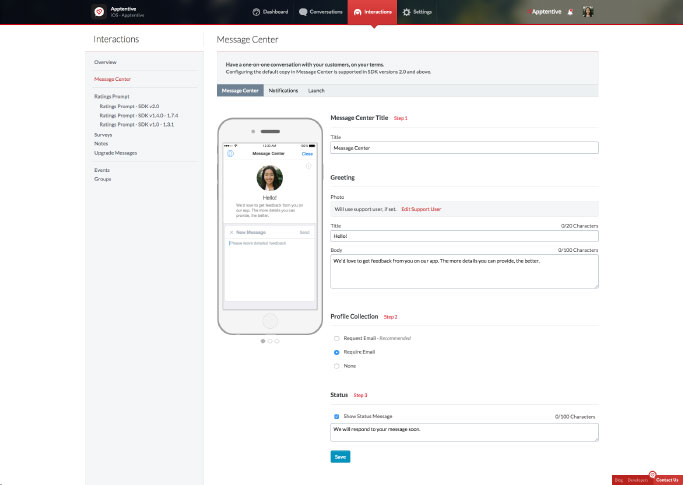
Task: Toggle the Show Status Message checkbox
Action: 336,417
